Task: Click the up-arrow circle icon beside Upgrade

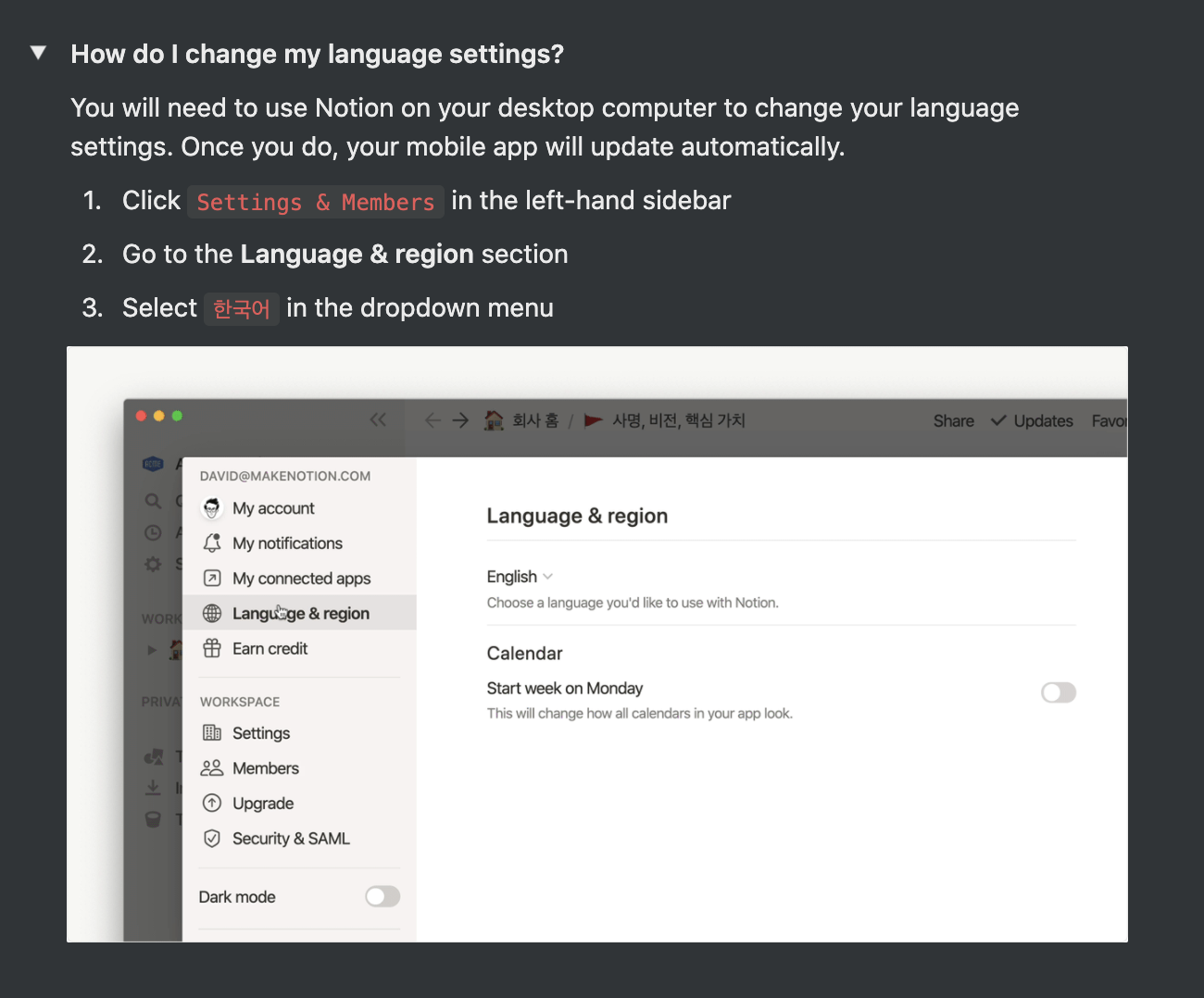Action: tap(212, 804)
